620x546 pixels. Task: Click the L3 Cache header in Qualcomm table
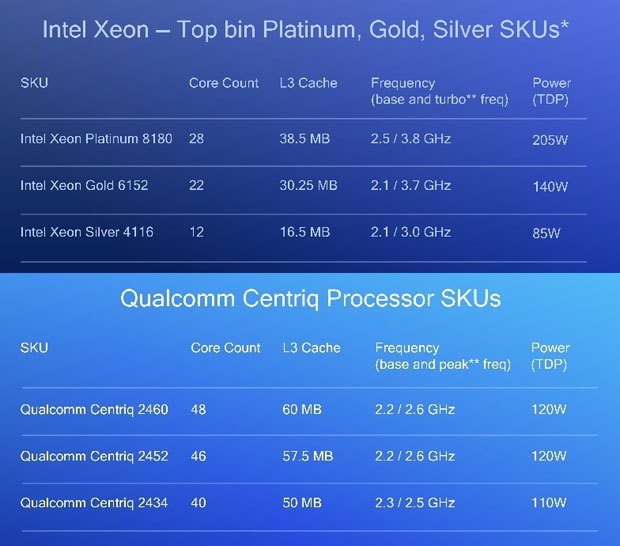click(x=311, y=348)
